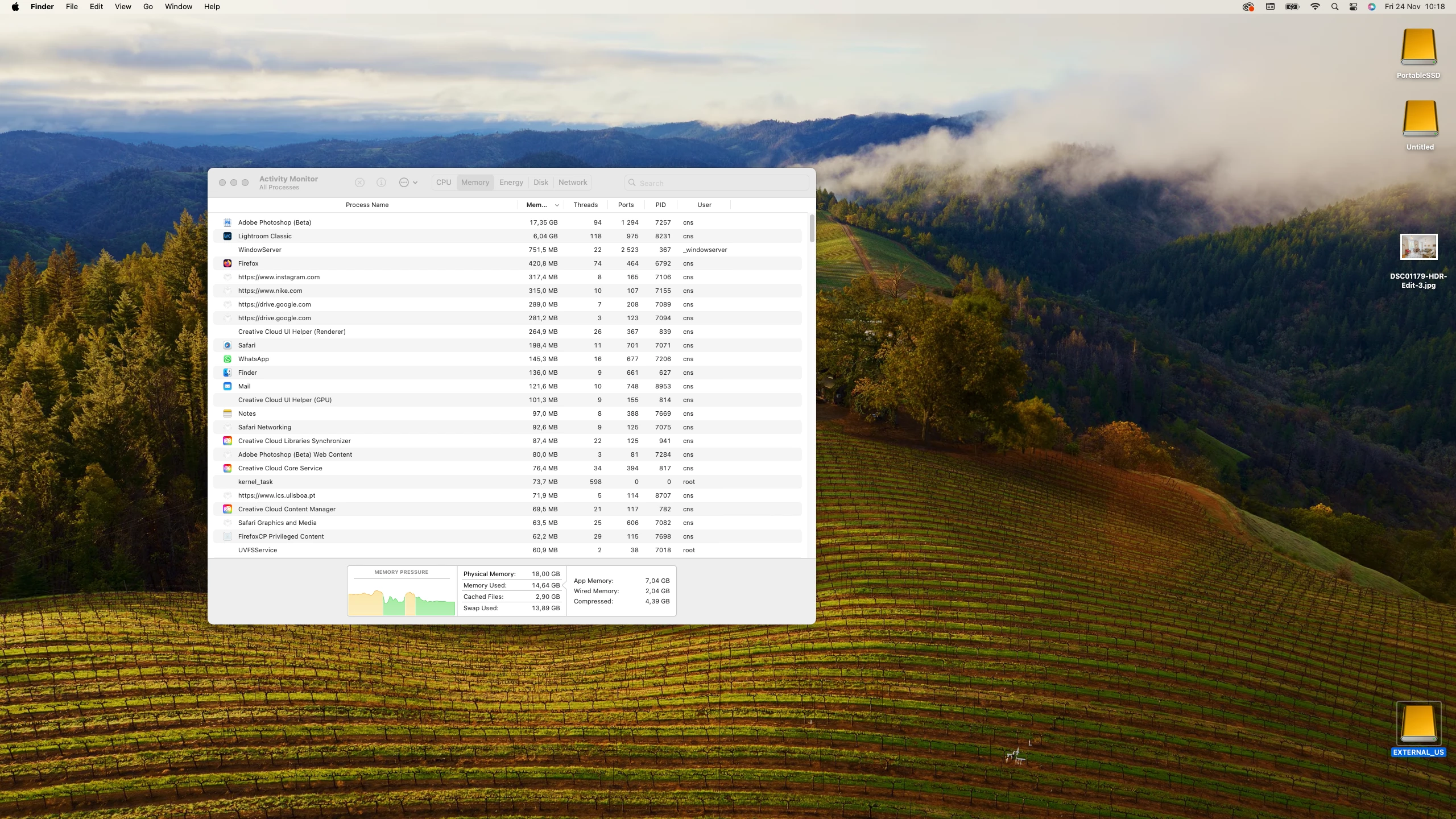This screenshot has width=1456, height=819.
Task: Open the Window menu in menu bar
Action: 178,7
